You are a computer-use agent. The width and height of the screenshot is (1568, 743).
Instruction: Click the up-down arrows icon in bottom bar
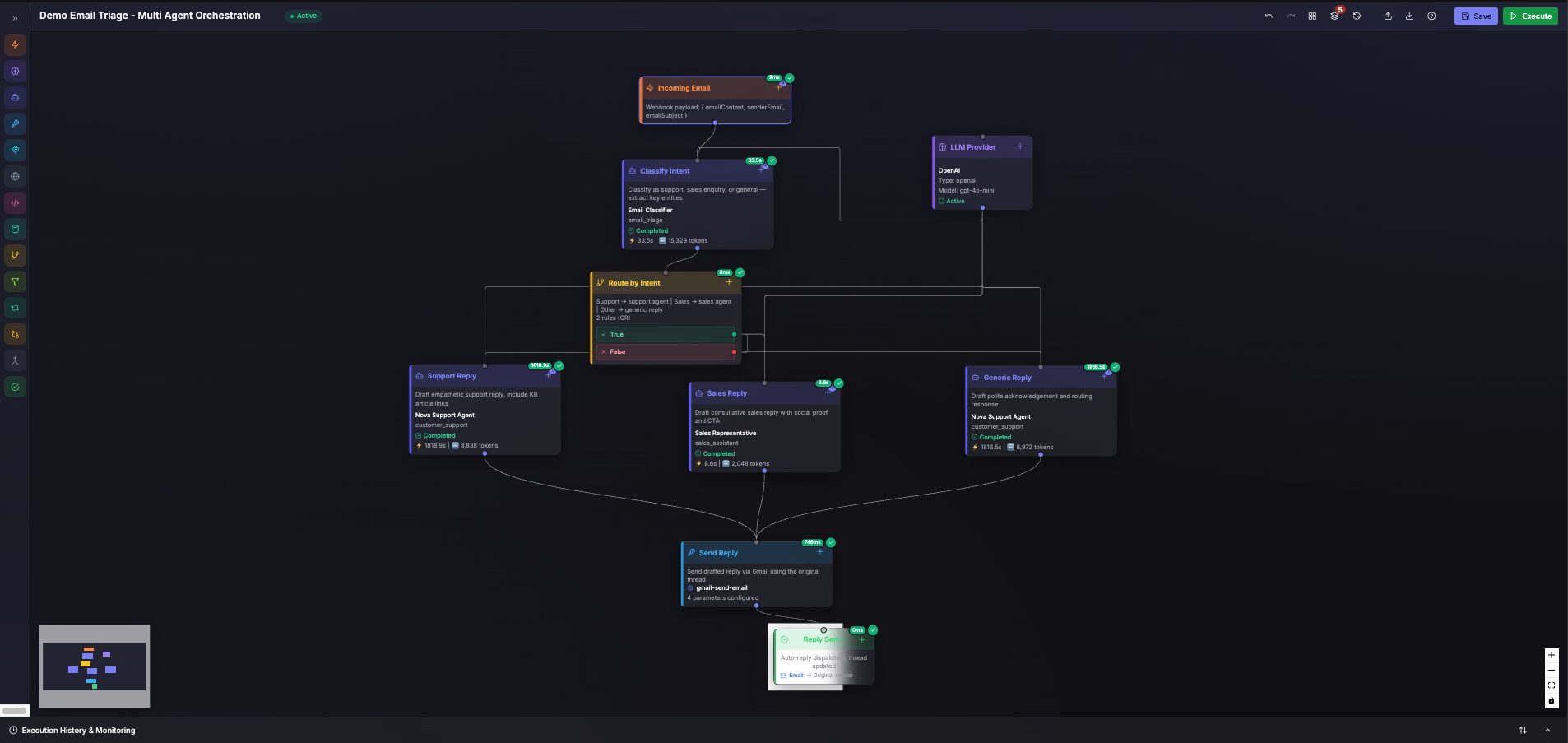click(x=1523, y=730)
